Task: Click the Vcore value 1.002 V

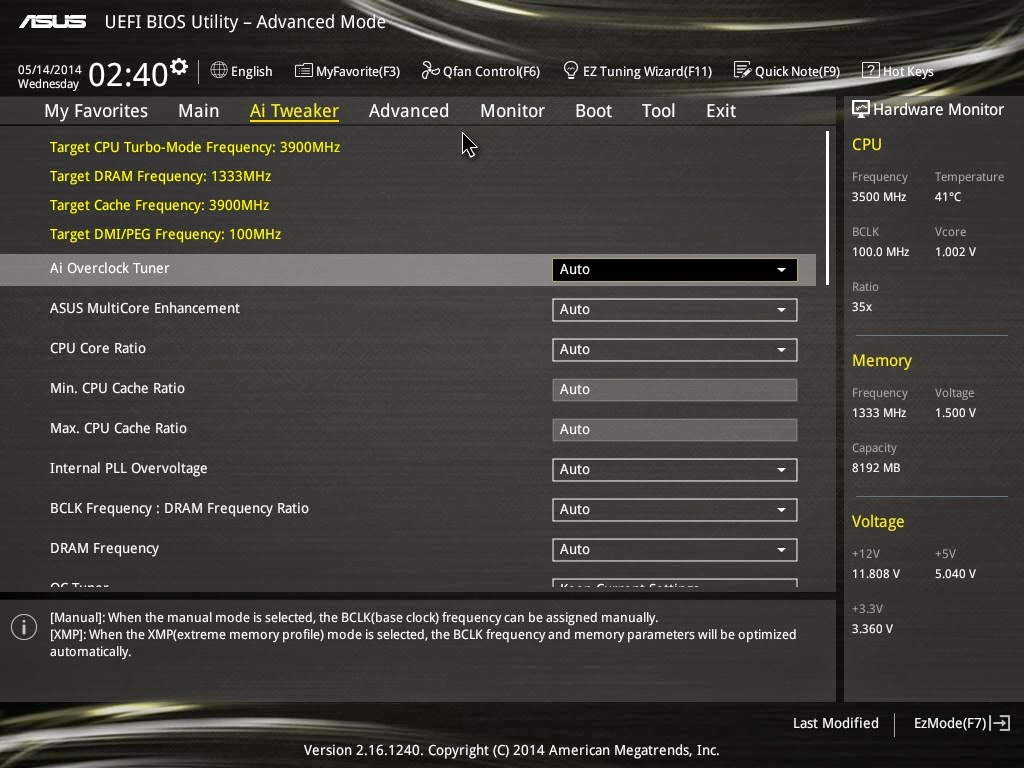Action: [955, 252]
